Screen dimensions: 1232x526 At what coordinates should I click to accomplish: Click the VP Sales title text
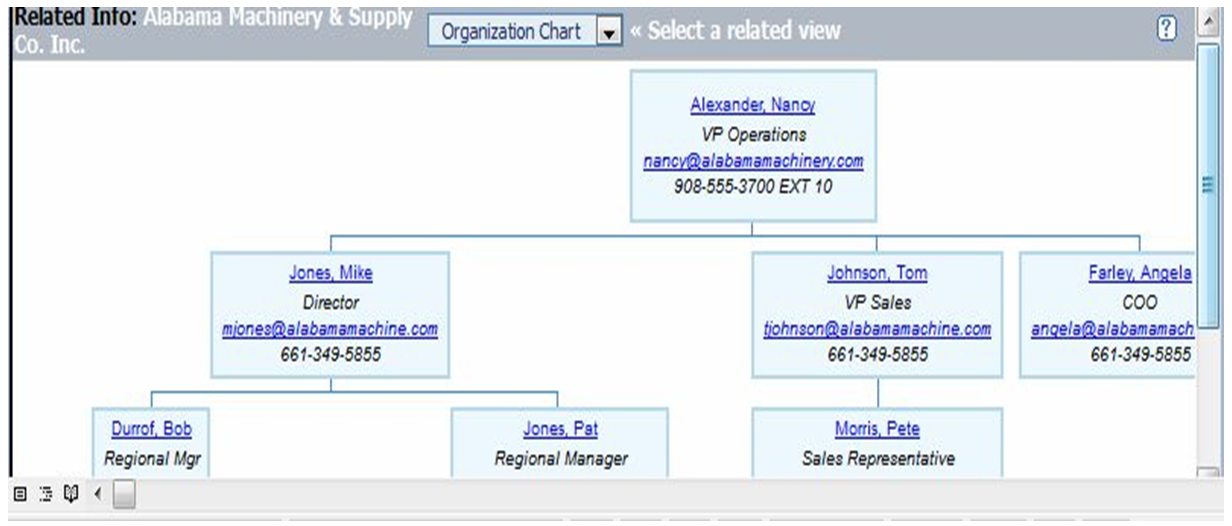pyautogui.click(x=877, y=302)
